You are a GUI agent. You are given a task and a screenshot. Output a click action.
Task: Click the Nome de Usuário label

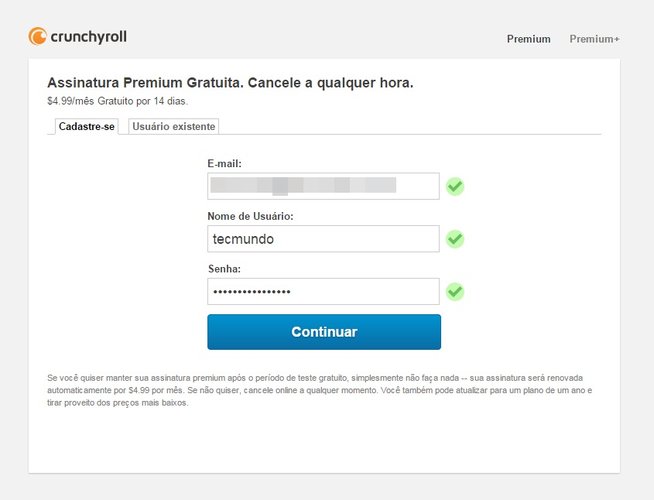[x=250, y=216]
